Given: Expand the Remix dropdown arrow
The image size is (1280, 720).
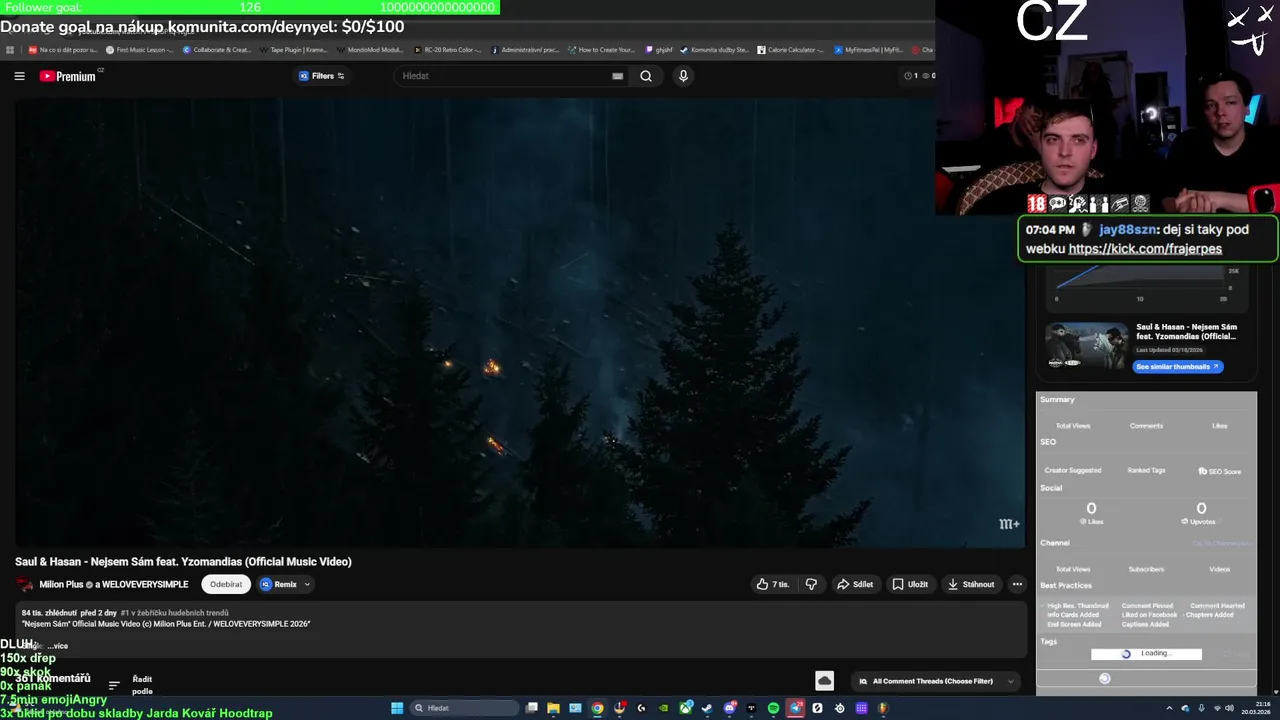Looking at the screenshot, I should click(307, 584).
